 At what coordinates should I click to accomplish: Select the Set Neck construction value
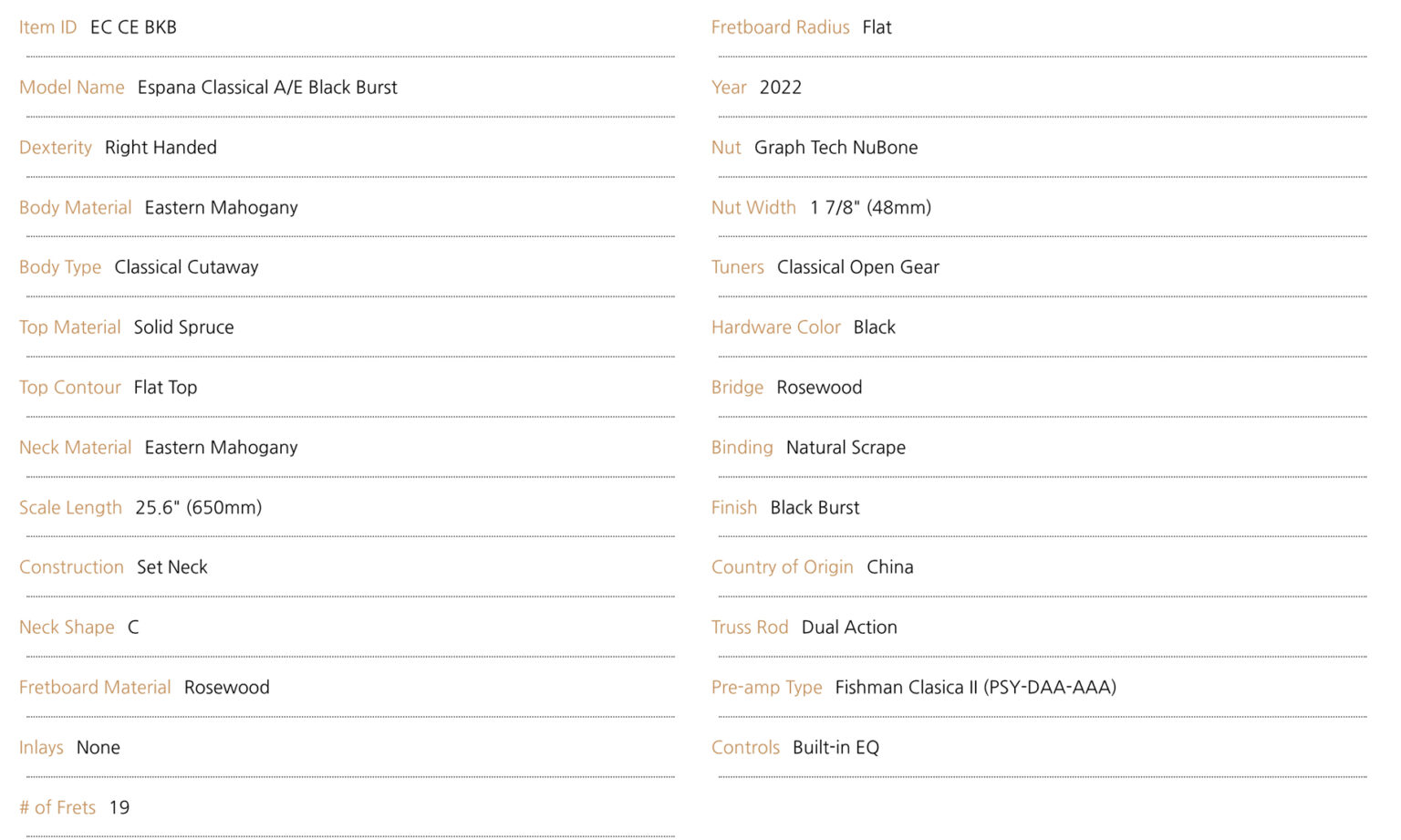point(172,567)
